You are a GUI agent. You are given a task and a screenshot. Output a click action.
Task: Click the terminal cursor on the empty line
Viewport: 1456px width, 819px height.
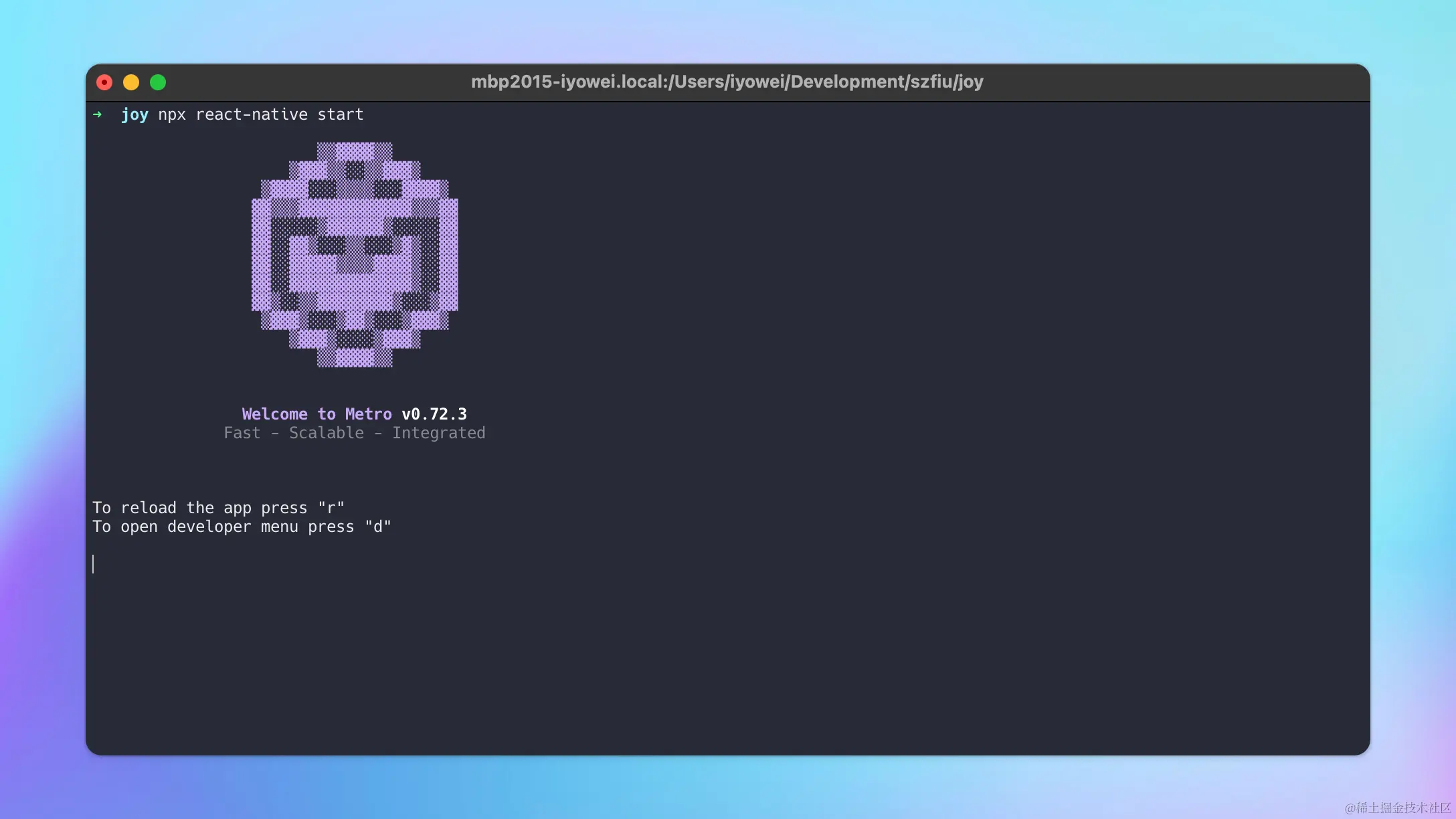93,564
